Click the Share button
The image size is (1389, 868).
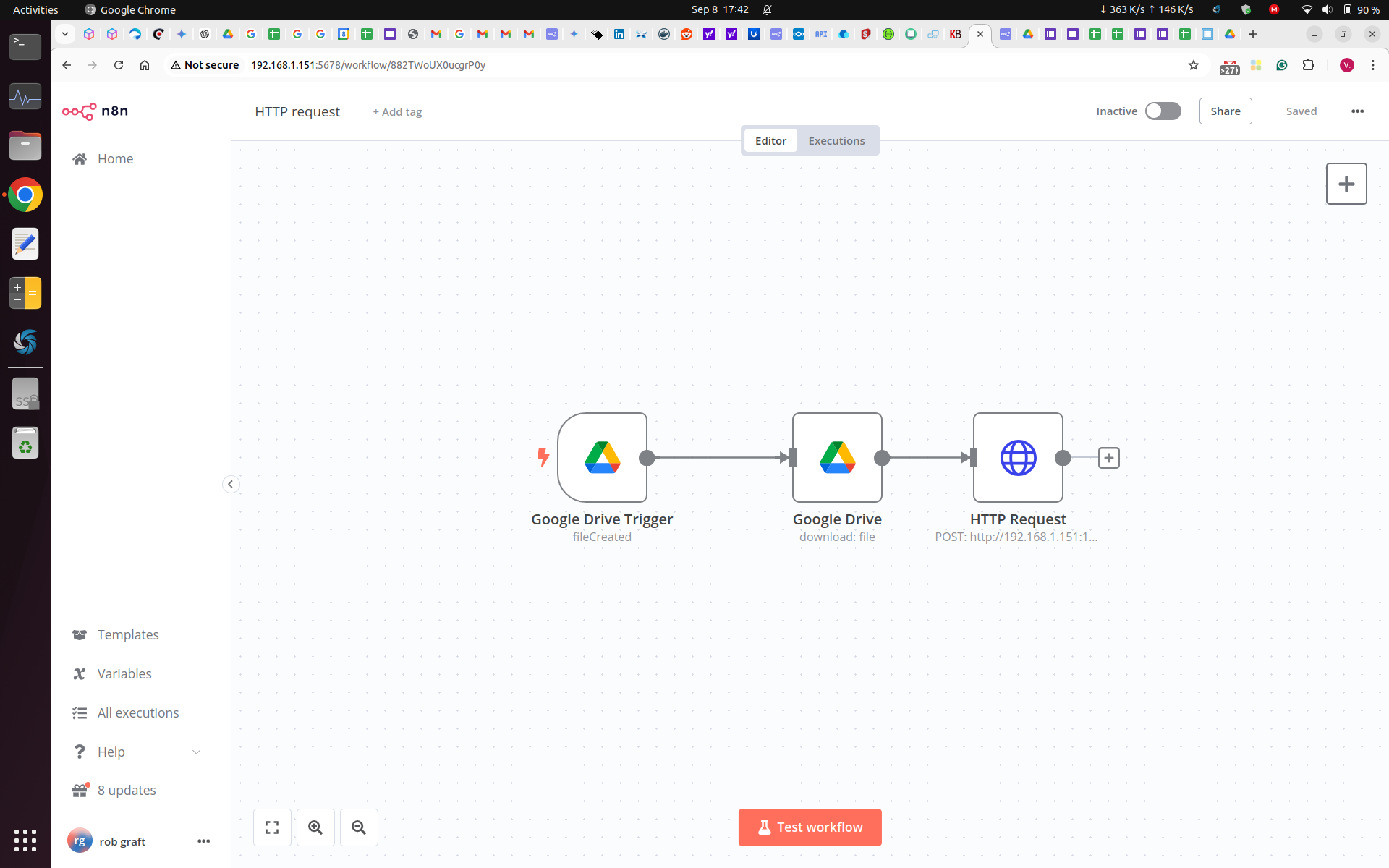click(x=1226, y=111)
